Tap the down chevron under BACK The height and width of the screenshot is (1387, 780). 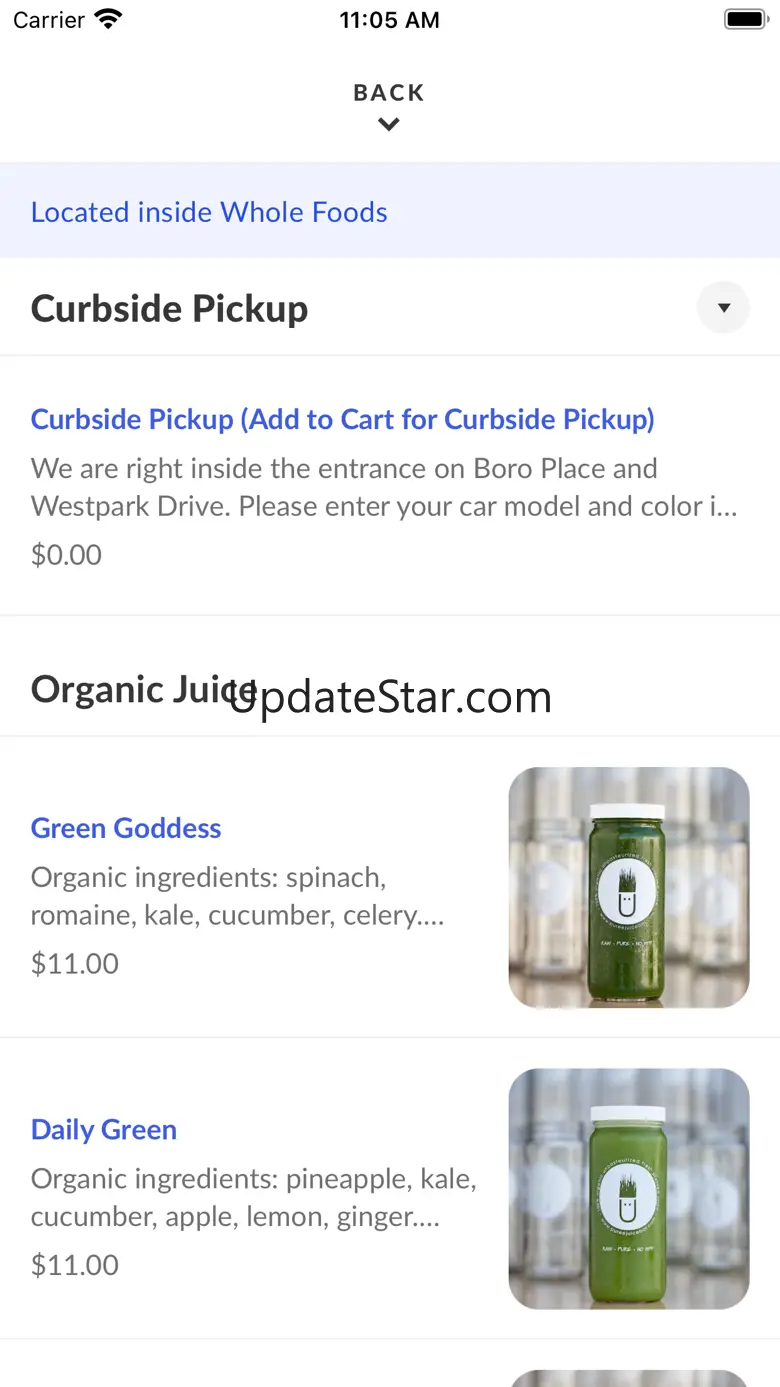pos(389,125)
